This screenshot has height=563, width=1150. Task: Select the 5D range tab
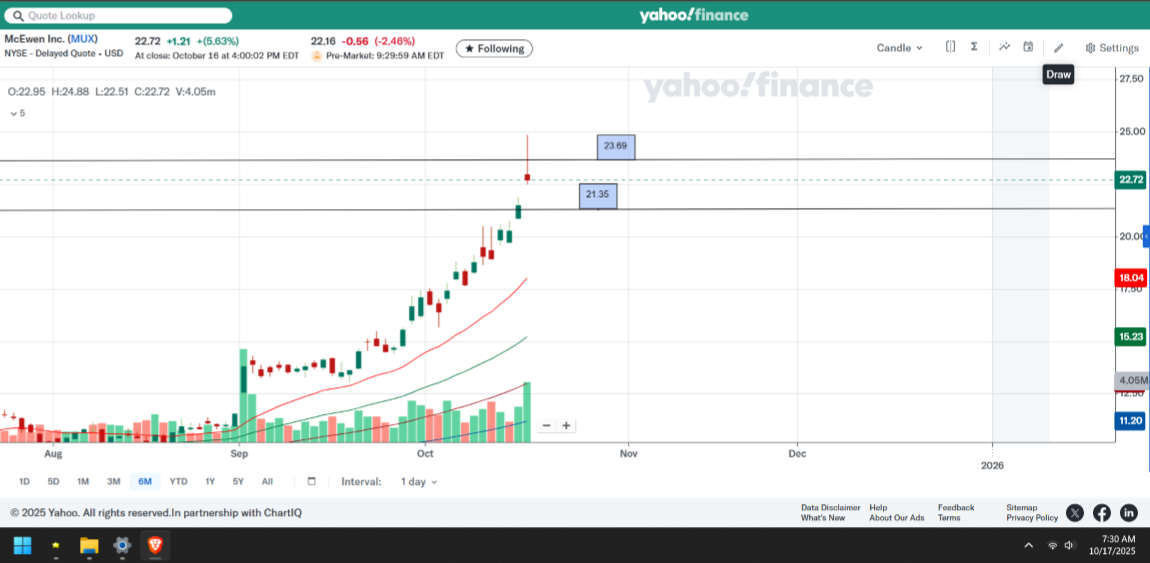(53, 481)
